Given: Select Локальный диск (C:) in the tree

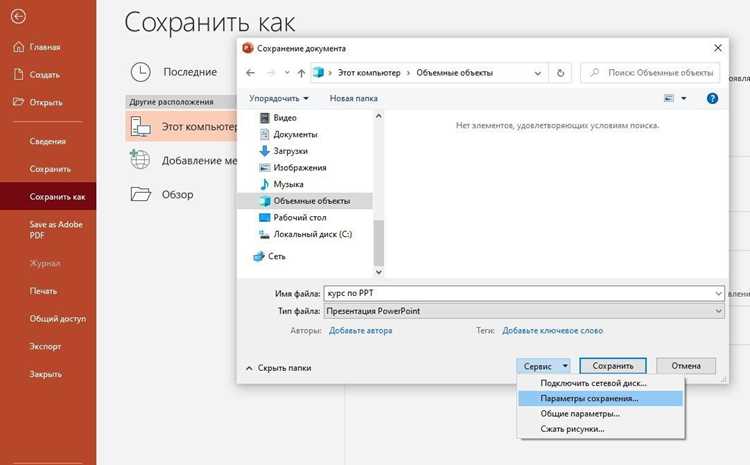Looking at the screenshot, I should point(312,234).
